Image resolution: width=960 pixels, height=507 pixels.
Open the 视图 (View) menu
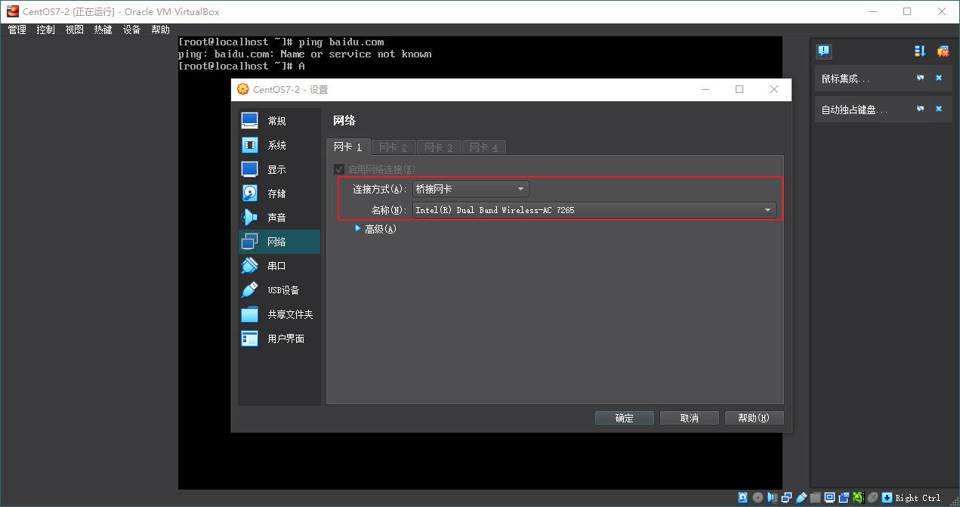[x=75, y=30]
